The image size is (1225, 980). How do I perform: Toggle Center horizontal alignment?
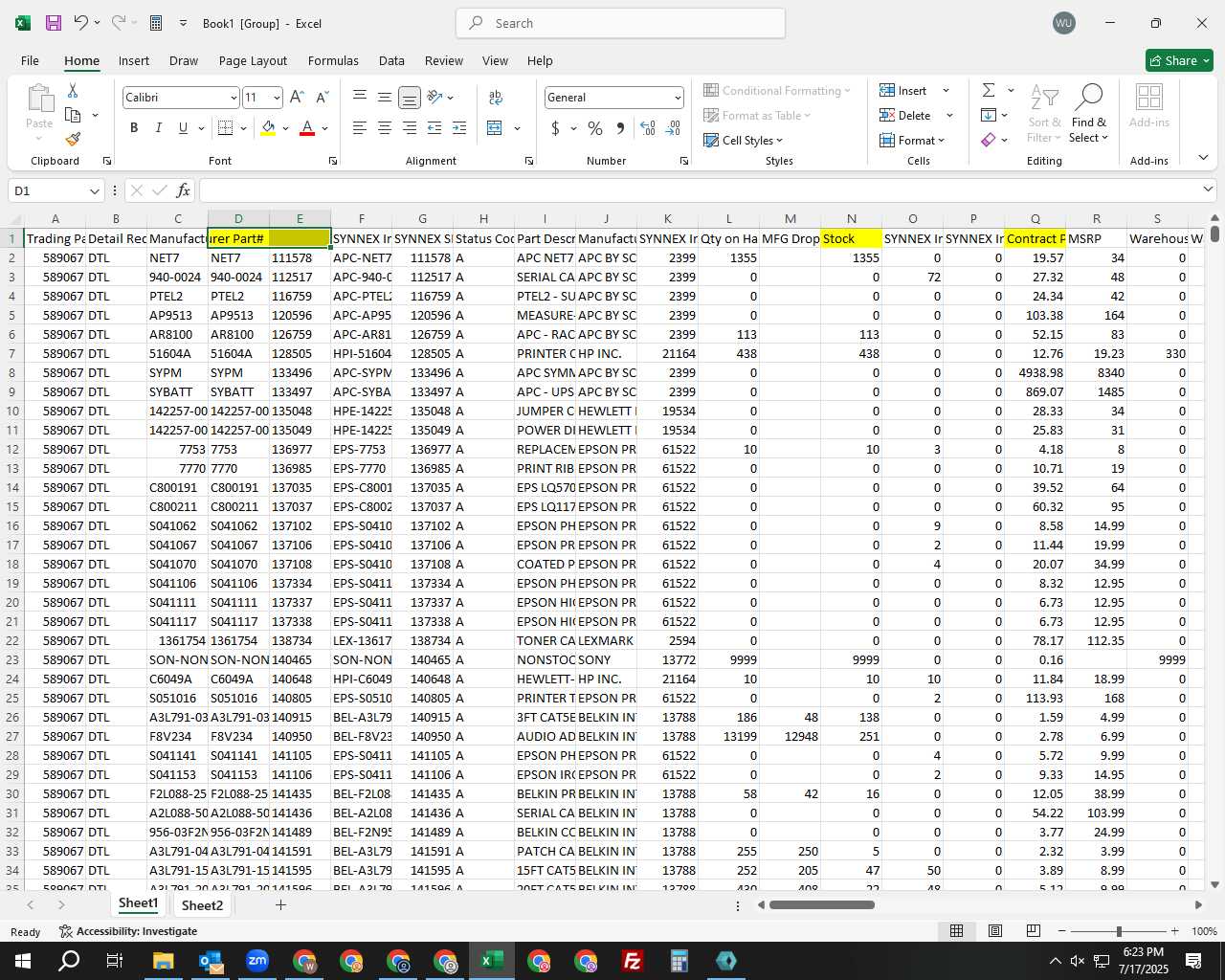[x=384, y=127]
